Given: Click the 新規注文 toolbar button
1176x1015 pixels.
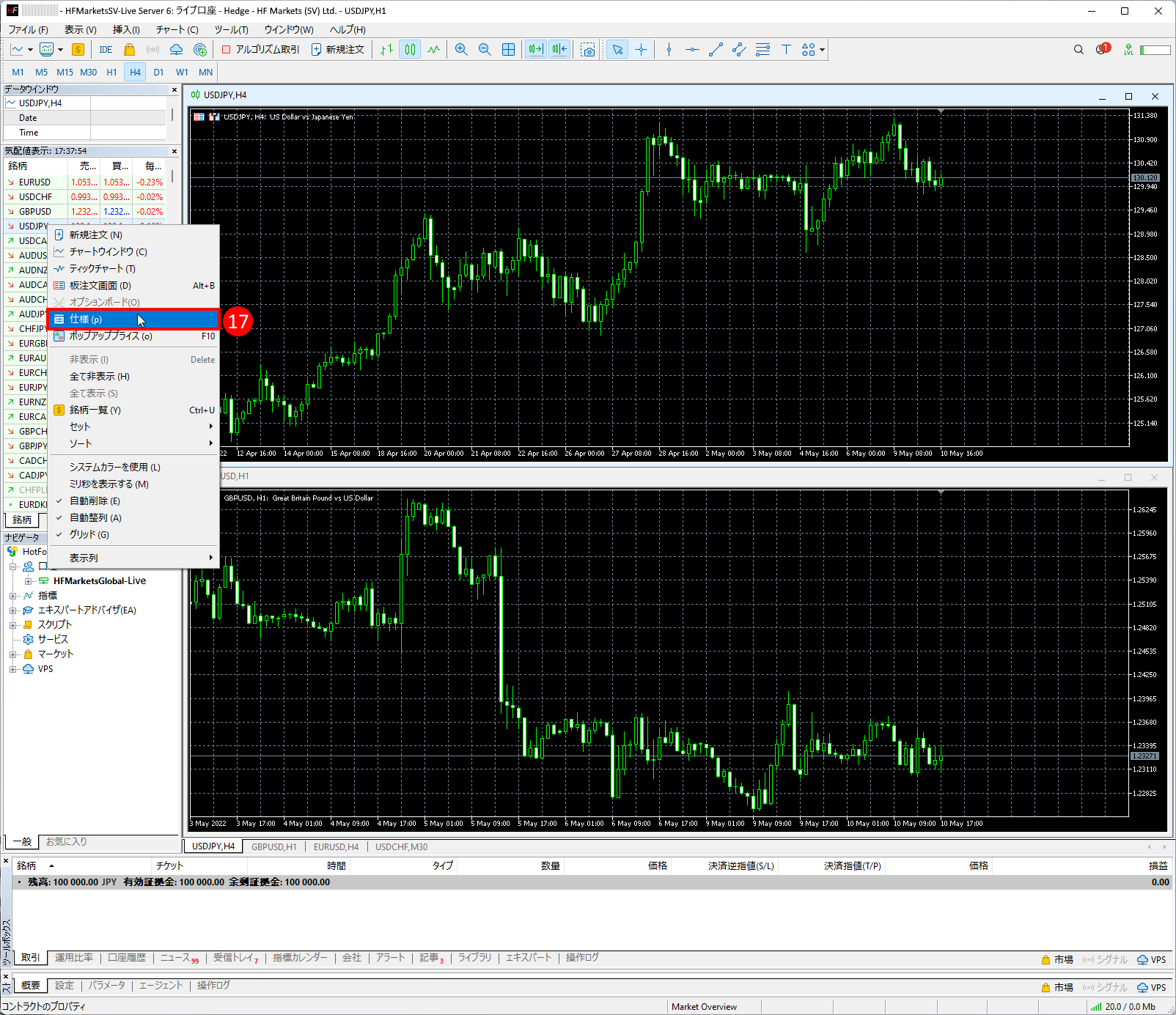Looking at the screenshot, I should click(x=338, y=49).
